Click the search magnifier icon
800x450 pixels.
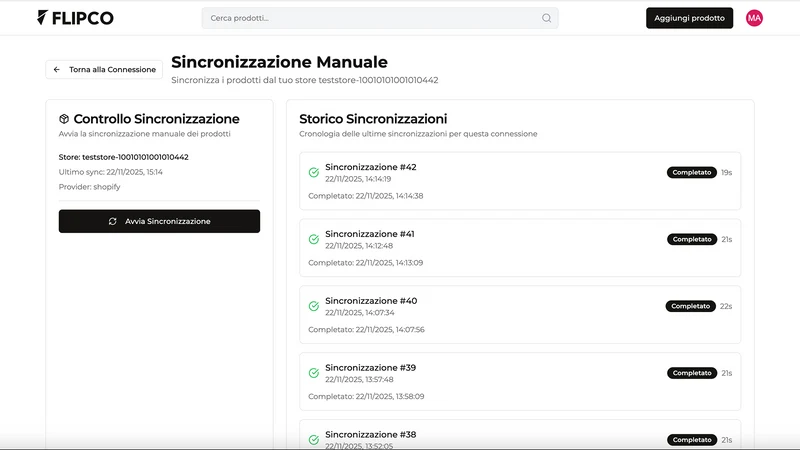click(546, 18)
